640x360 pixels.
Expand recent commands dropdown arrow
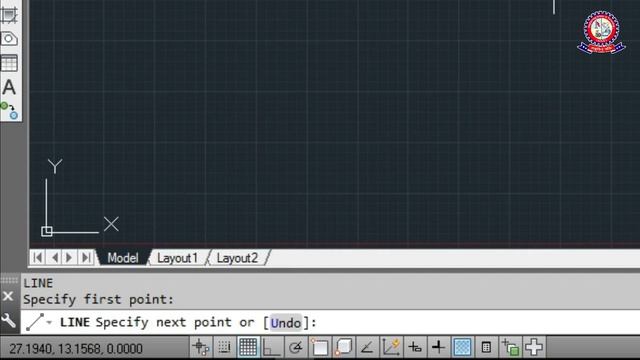point(49,322)
